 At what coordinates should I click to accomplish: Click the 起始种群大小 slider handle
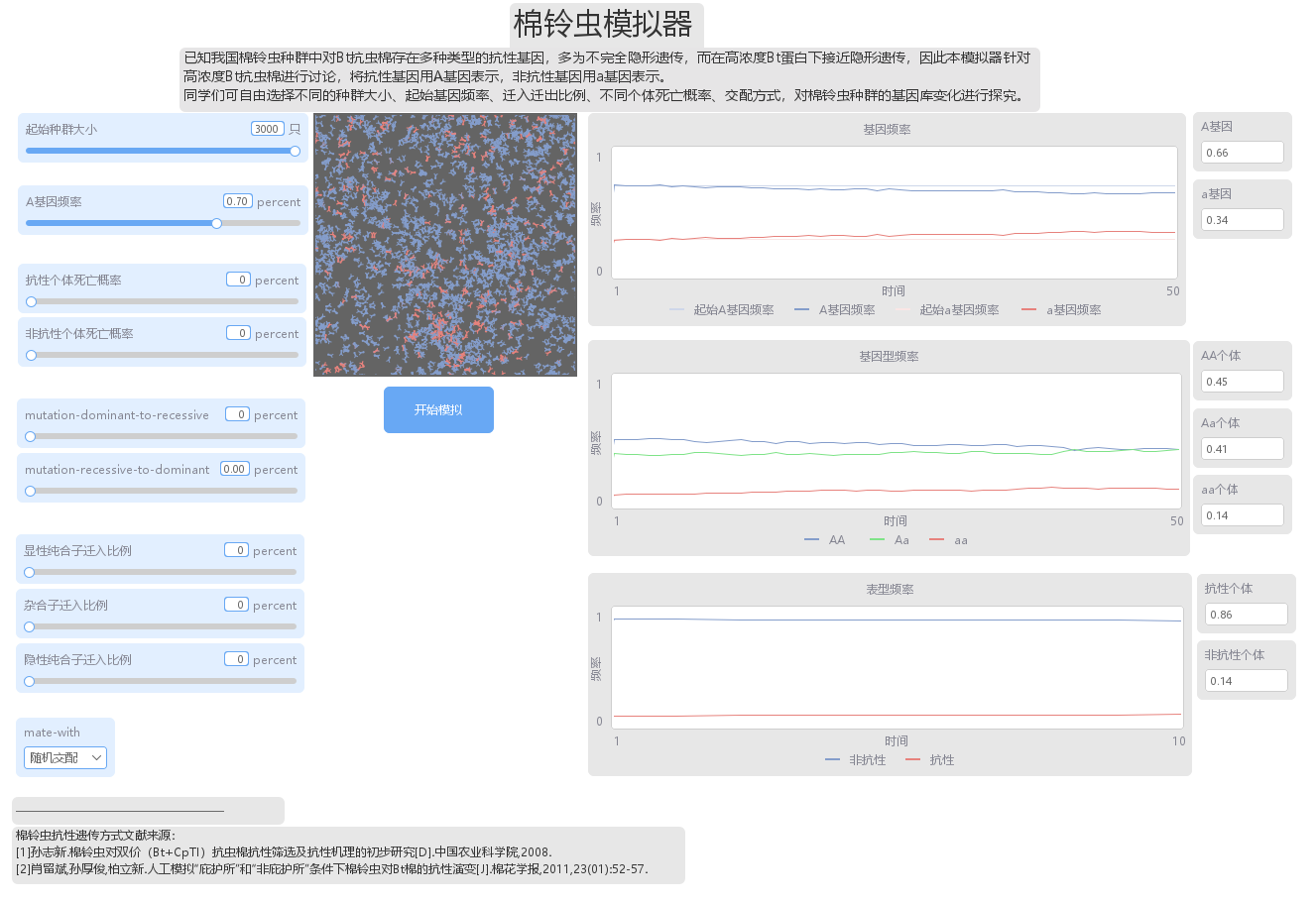click(295, 151)
